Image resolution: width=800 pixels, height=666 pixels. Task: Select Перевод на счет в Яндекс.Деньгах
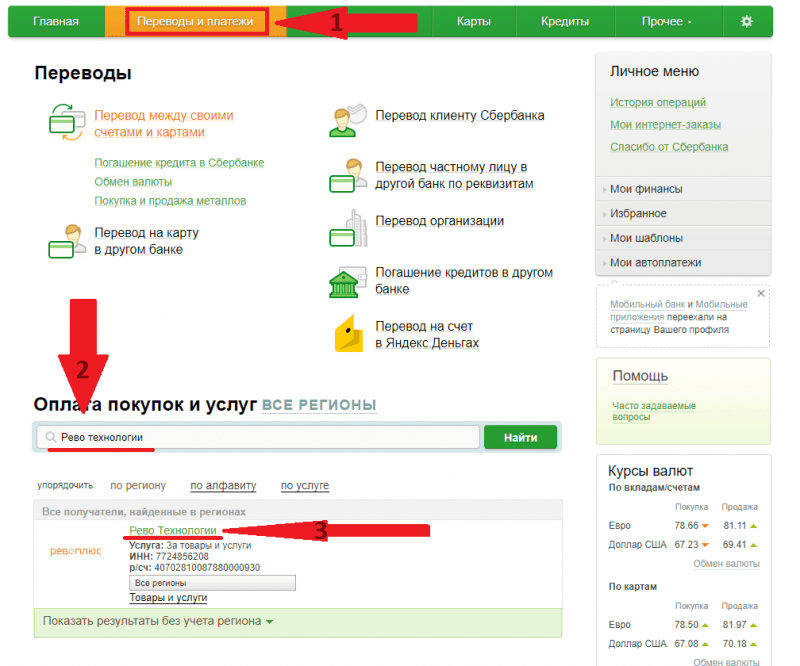pos(427,334)
